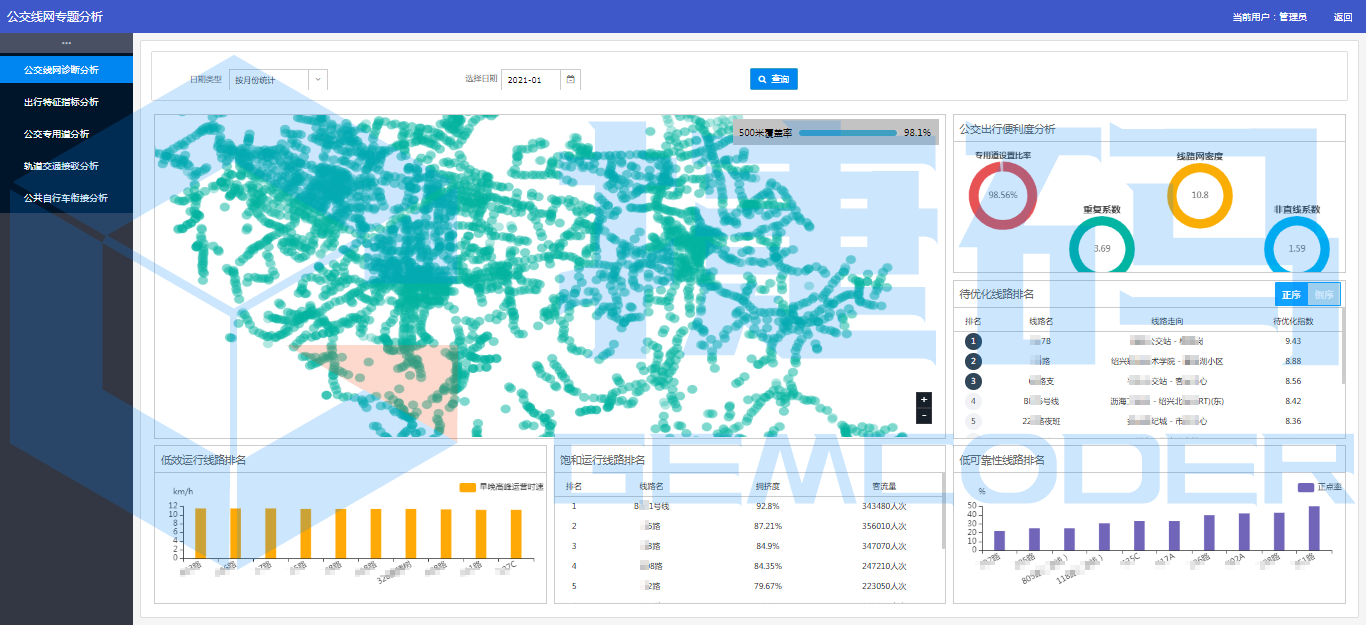
Task: Click the 线路网密度 orange ring chart
Action: (x=1200, y=195)
